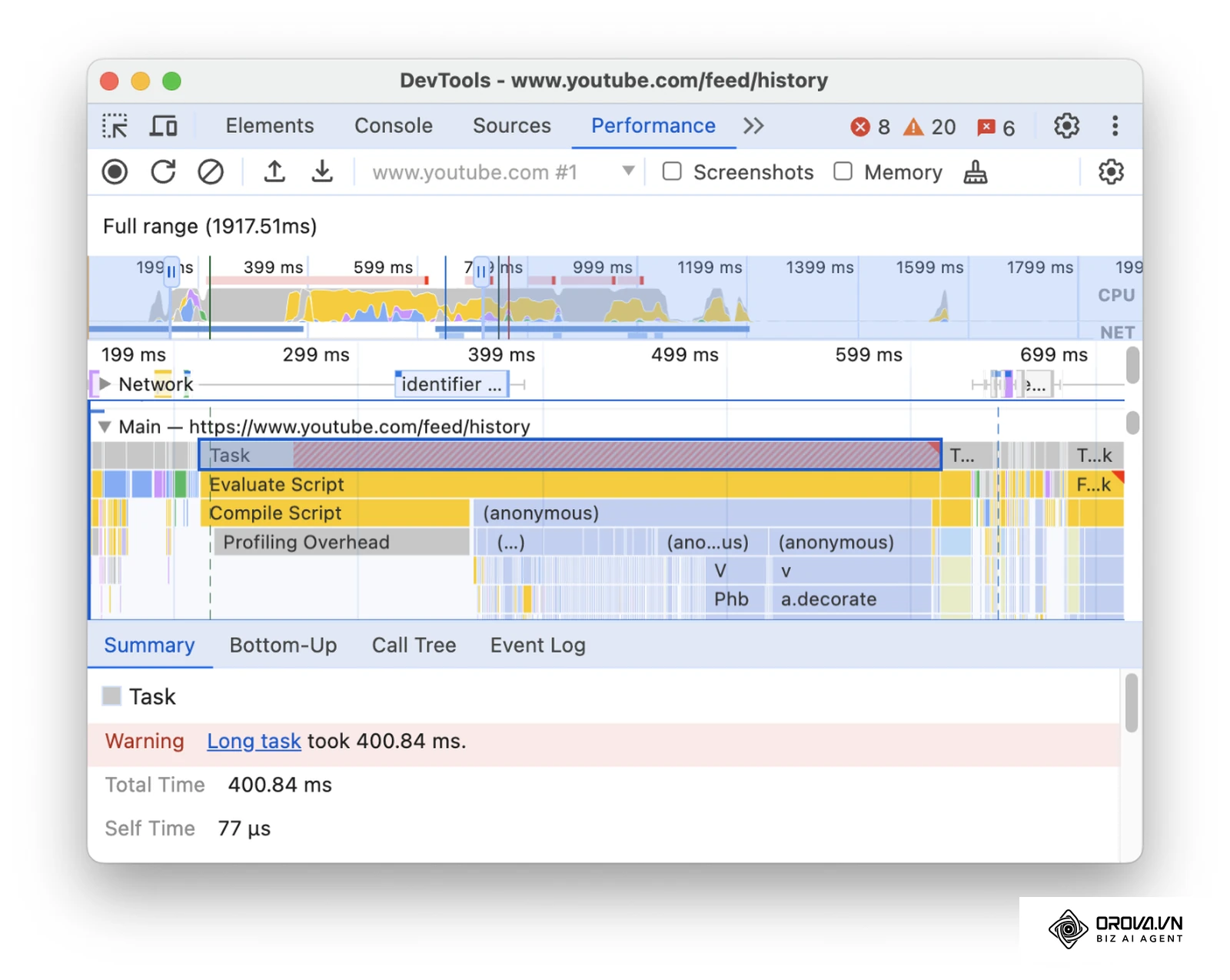
Task: Click the warning count 20
Action: [x=929, y=127]
